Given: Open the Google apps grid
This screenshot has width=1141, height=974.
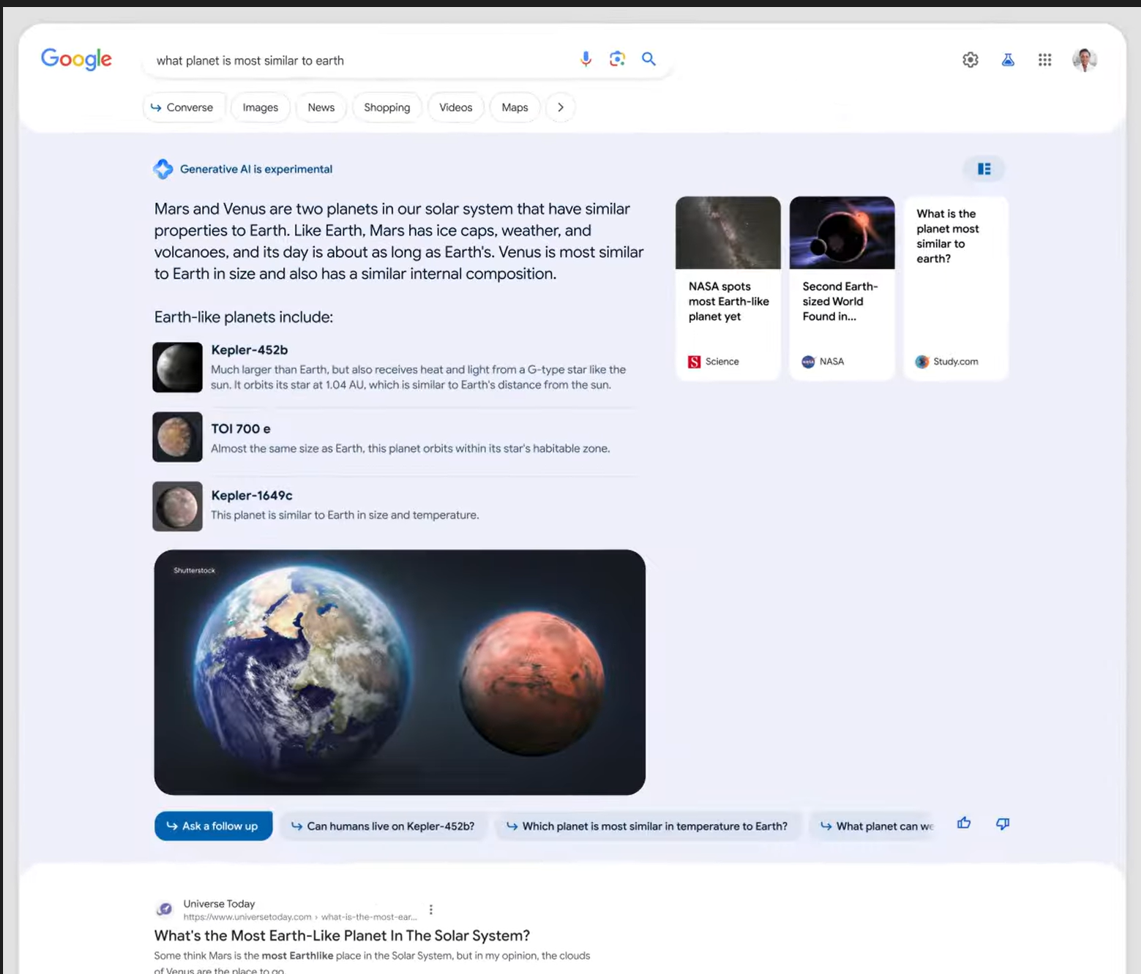Looking at the screenshot, I should pyautogui.click(x=1045, y=60).
